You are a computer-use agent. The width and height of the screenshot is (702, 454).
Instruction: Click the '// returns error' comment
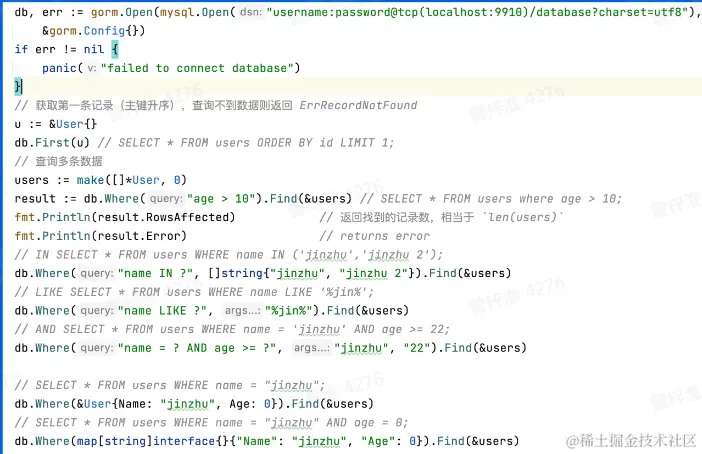coord(374,236)
